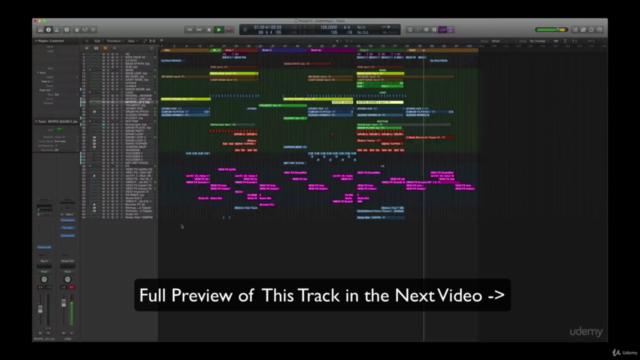Click the LCD display time position readout
This screenshot has width=640, height=360.
(267, 27)
